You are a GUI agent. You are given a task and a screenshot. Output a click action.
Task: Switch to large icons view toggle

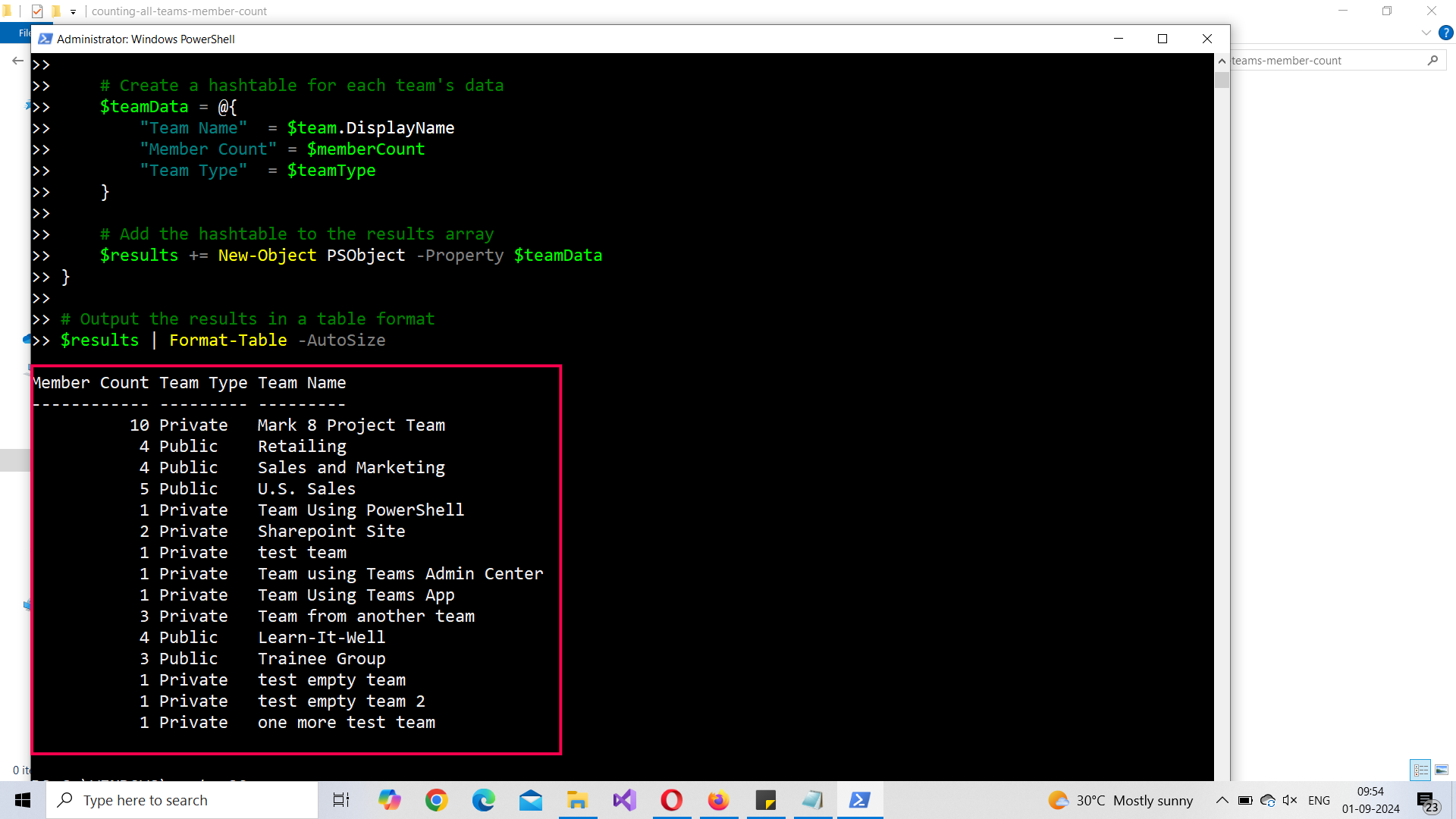[x=1442, y=770]
